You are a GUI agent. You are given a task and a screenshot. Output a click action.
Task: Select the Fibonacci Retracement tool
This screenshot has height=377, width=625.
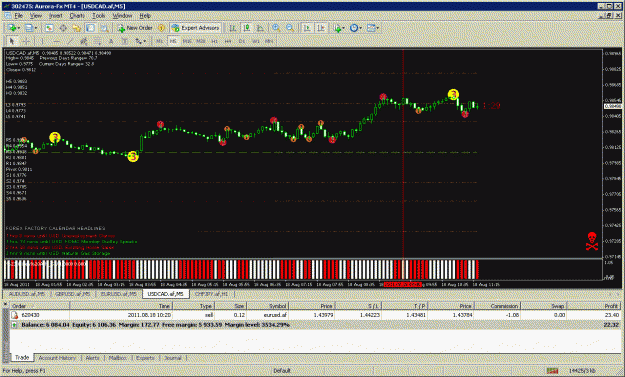coord(97,41)
